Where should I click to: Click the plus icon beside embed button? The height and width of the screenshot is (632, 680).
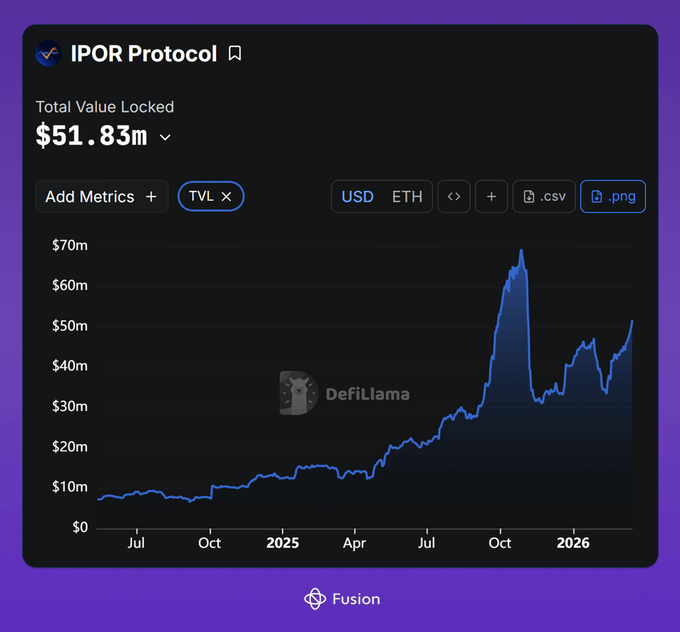click(x=491, y=197)
